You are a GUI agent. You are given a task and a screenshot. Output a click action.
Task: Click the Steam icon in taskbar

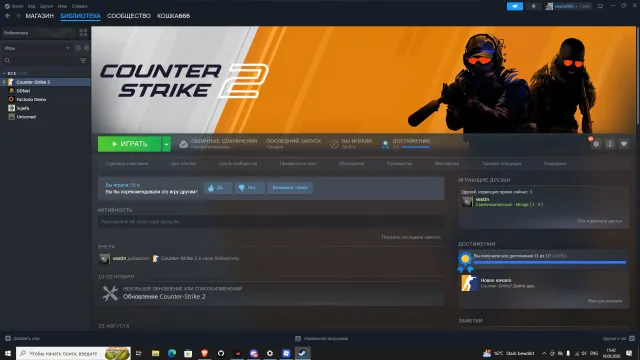(302, 353)
